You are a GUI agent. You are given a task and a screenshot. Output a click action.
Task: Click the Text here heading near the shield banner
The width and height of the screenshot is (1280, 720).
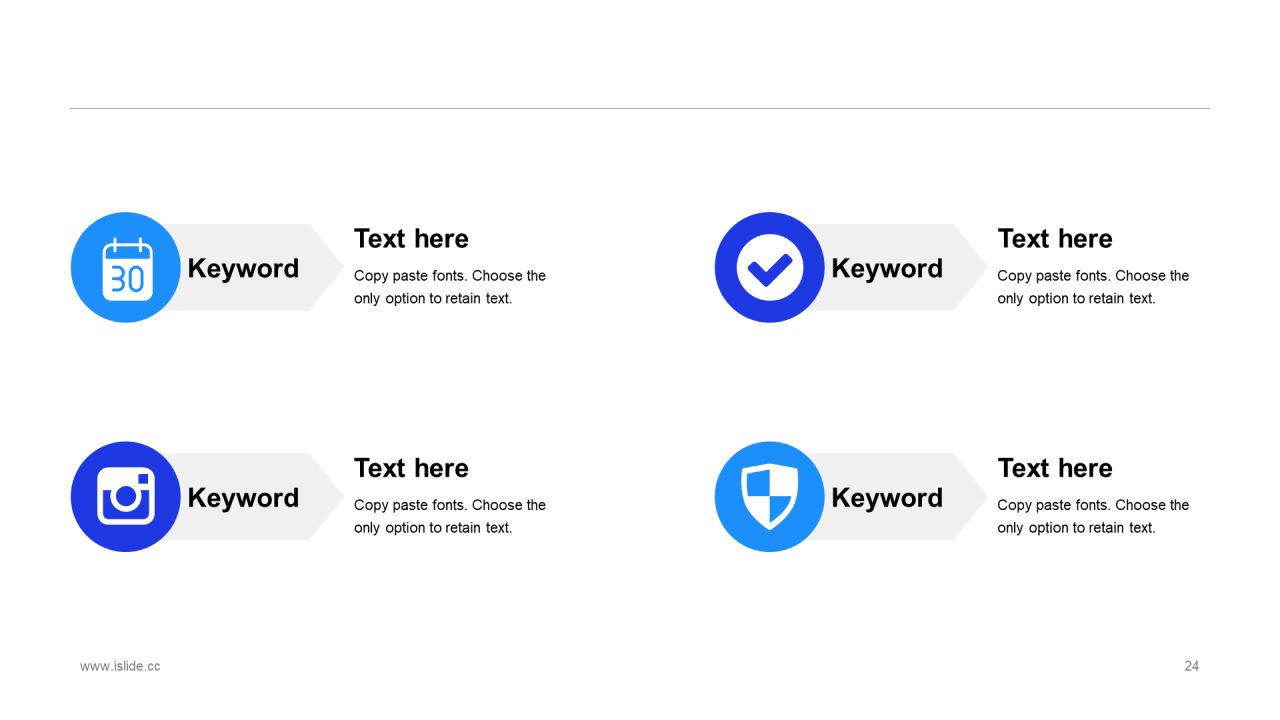(1055, 468)
